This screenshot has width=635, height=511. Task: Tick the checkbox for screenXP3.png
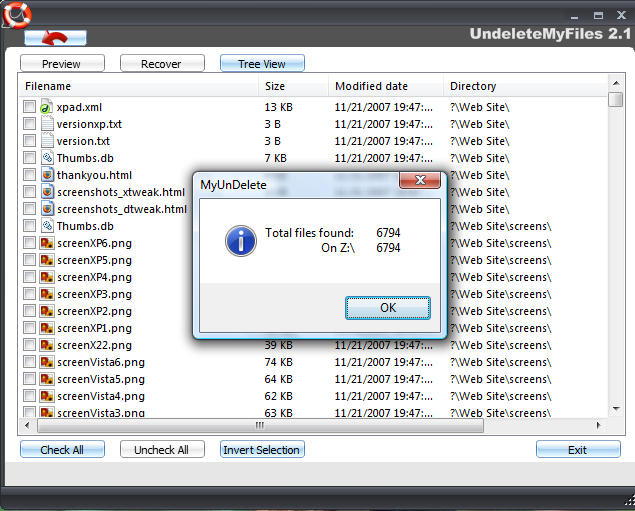[x=29, y=294]
